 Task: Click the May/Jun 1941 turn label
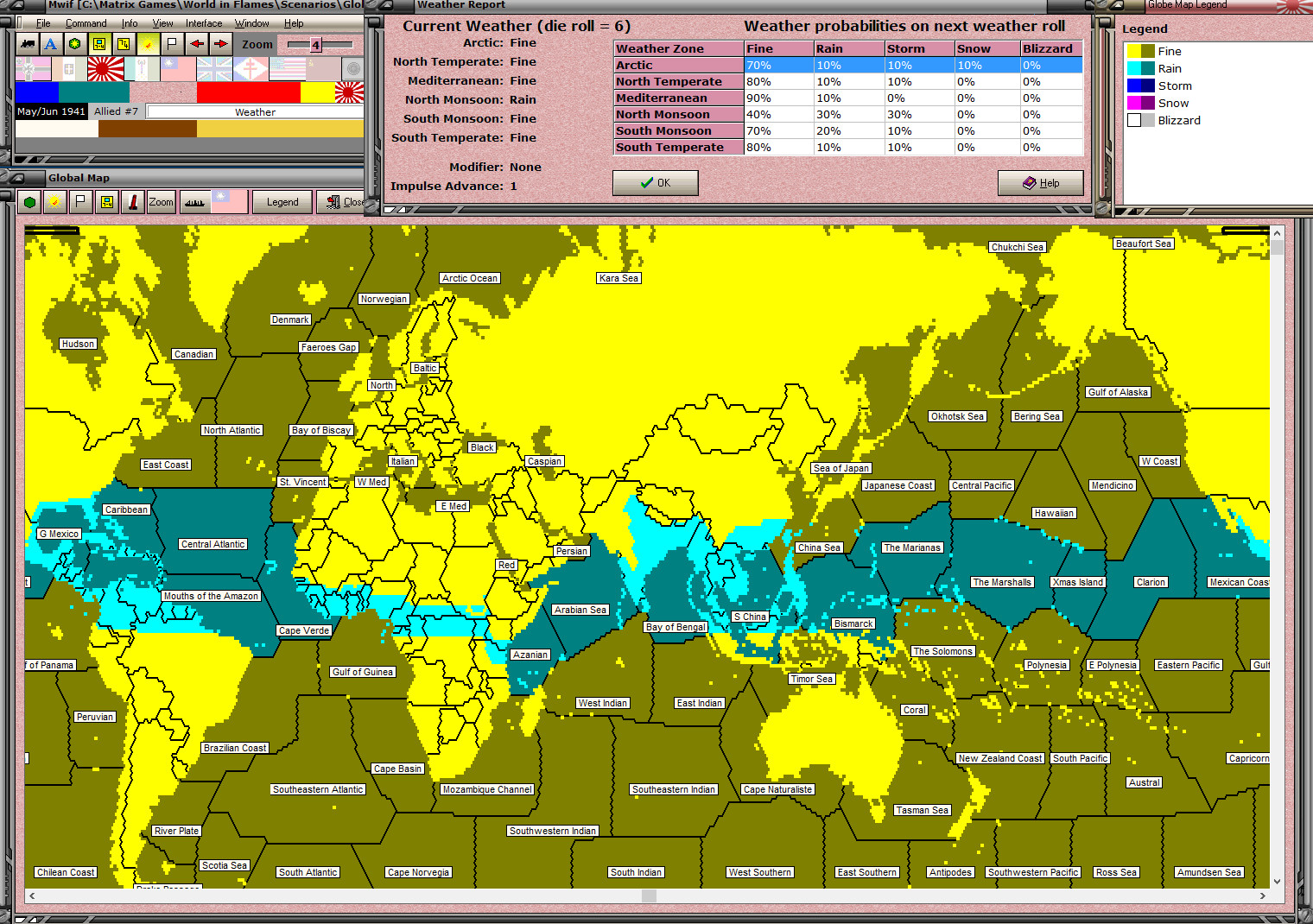51,111
